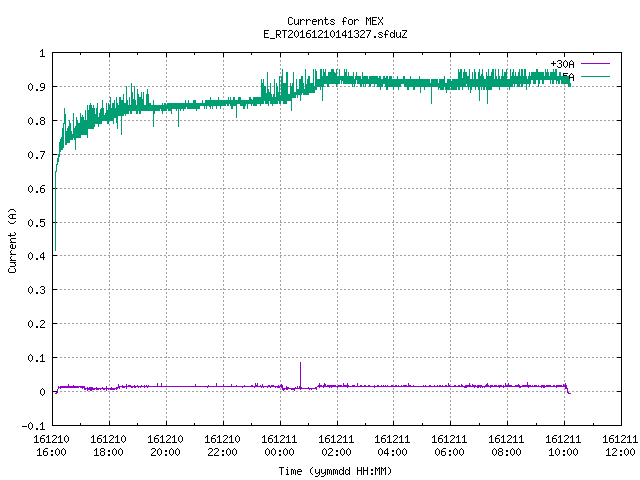Click the y-axis tick label '0.2'

(36, 324)
